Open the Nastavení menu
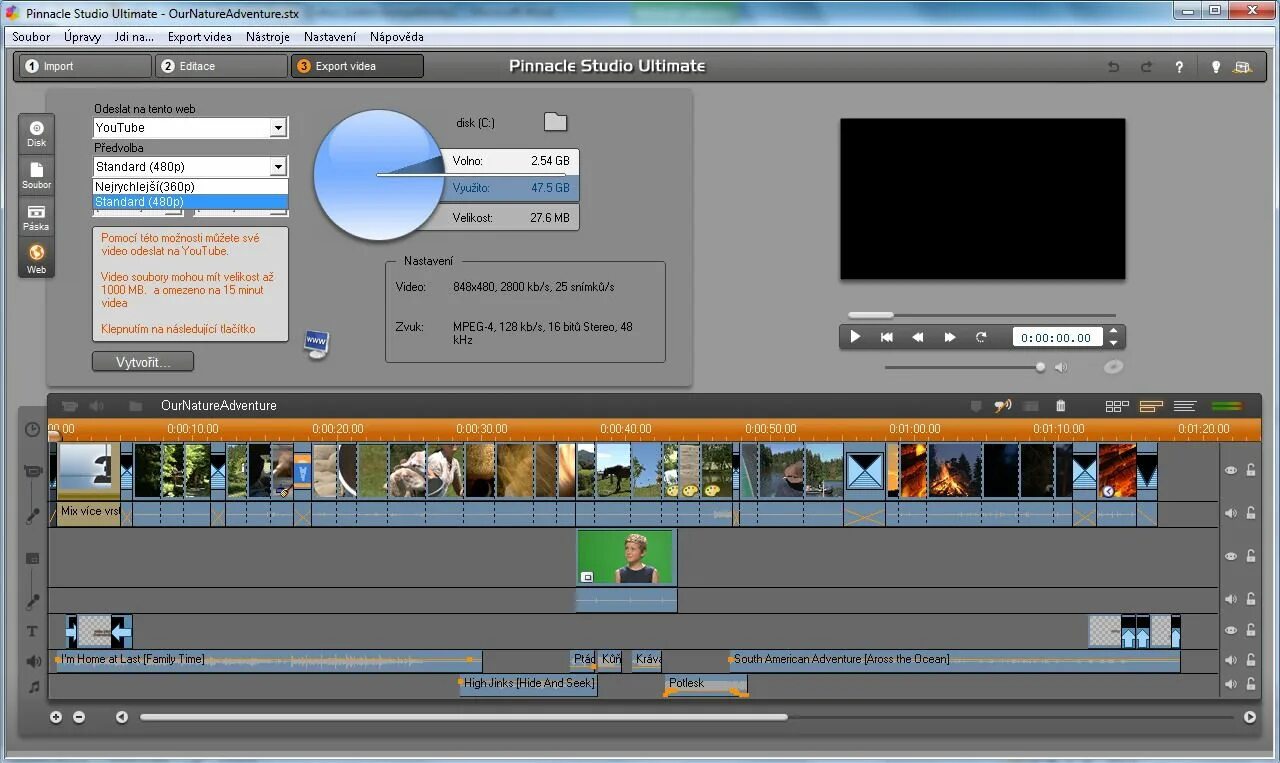The width and height of the screenshot is (1280, 763). (x=330, y=37)
